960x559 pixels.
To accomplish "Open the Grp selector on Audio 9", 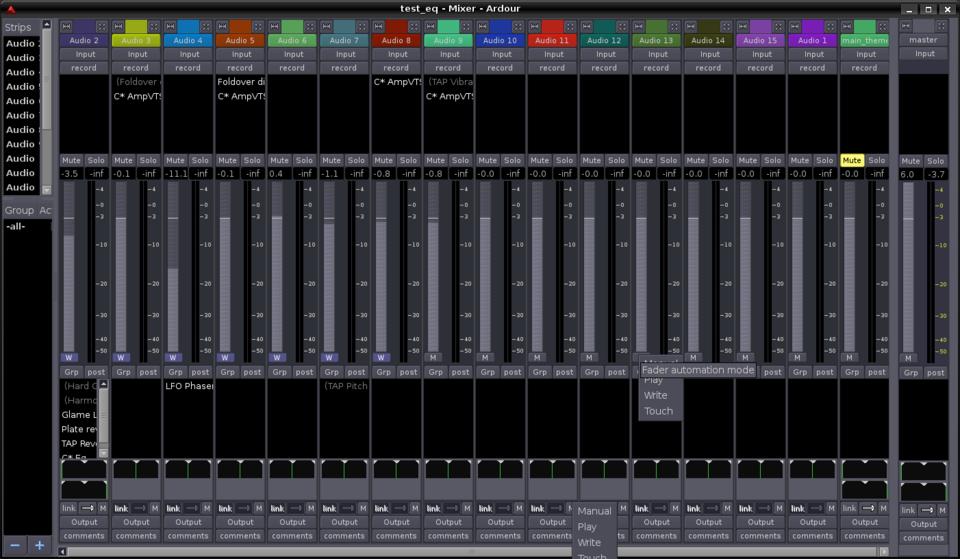I will tap(435, 372).
